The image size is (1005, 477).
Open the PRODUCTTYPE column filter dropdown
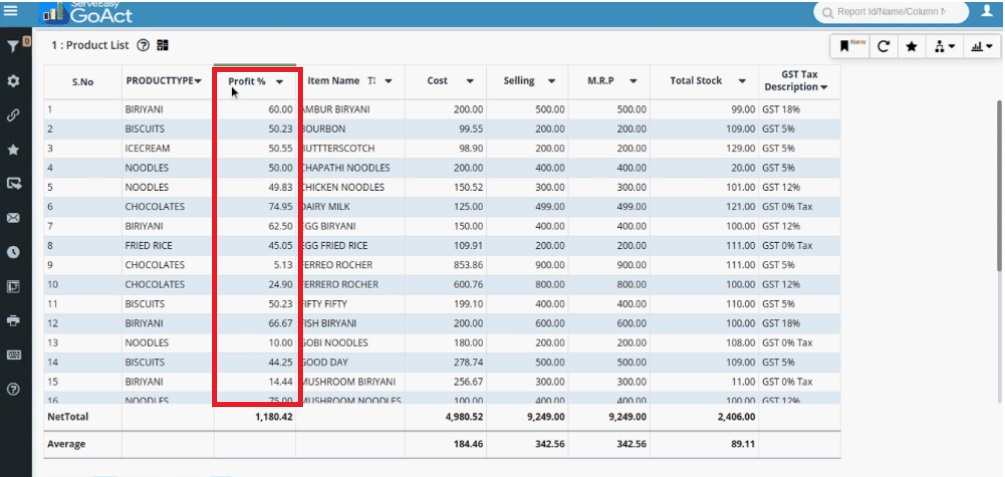[198, 81]
